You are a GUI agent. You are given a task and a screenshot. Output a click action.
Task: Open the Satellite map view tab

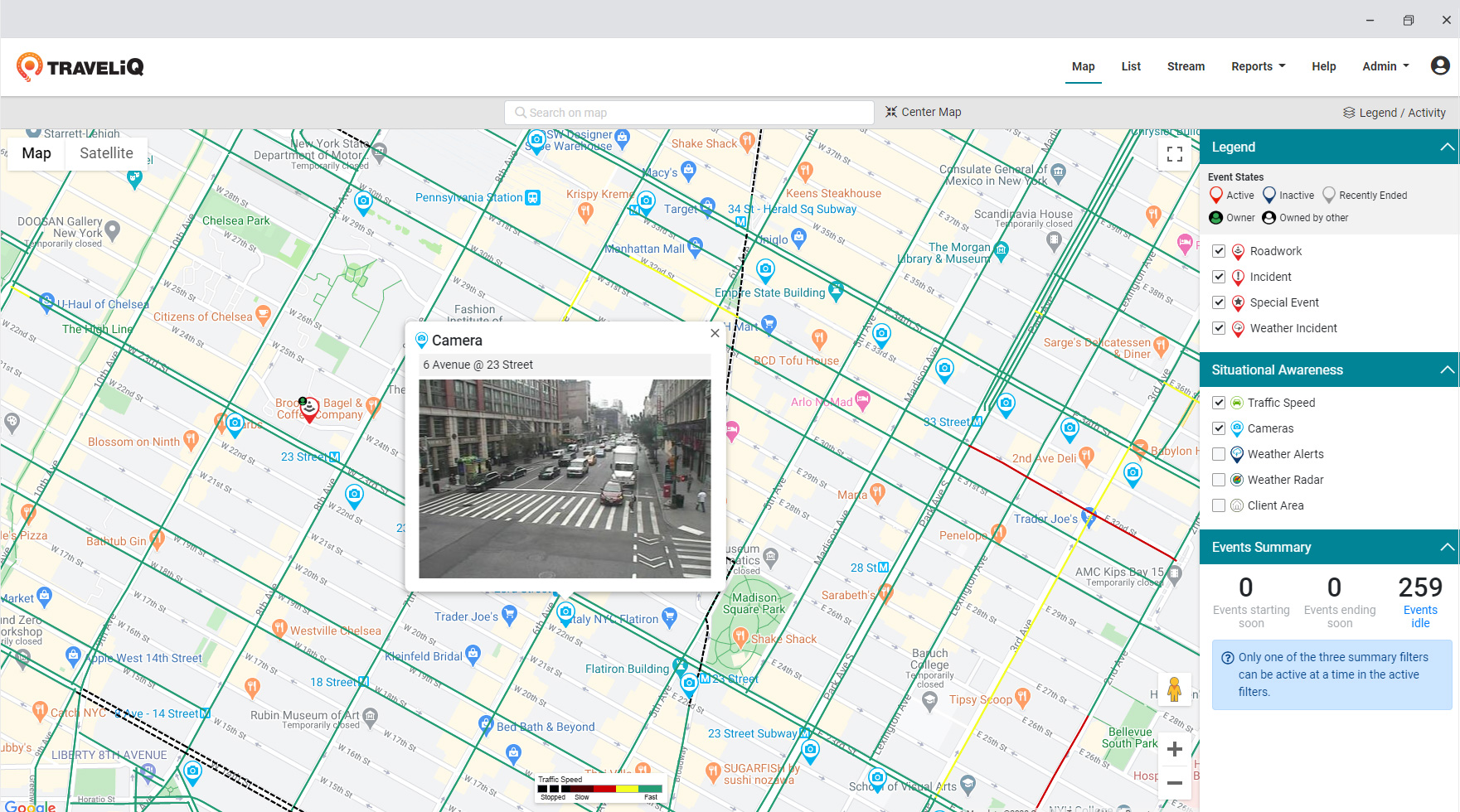[106, 153]
